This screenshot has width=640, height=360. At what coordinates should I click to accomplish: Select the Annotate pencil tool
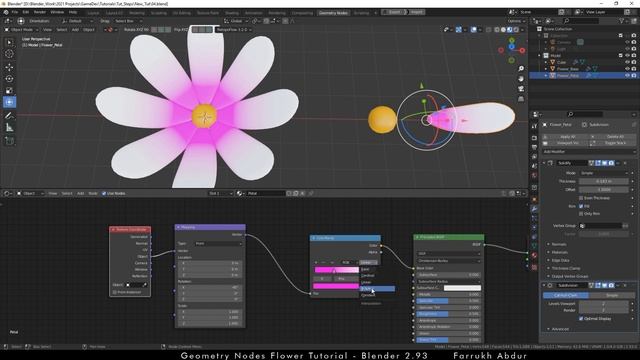[9, 116]
